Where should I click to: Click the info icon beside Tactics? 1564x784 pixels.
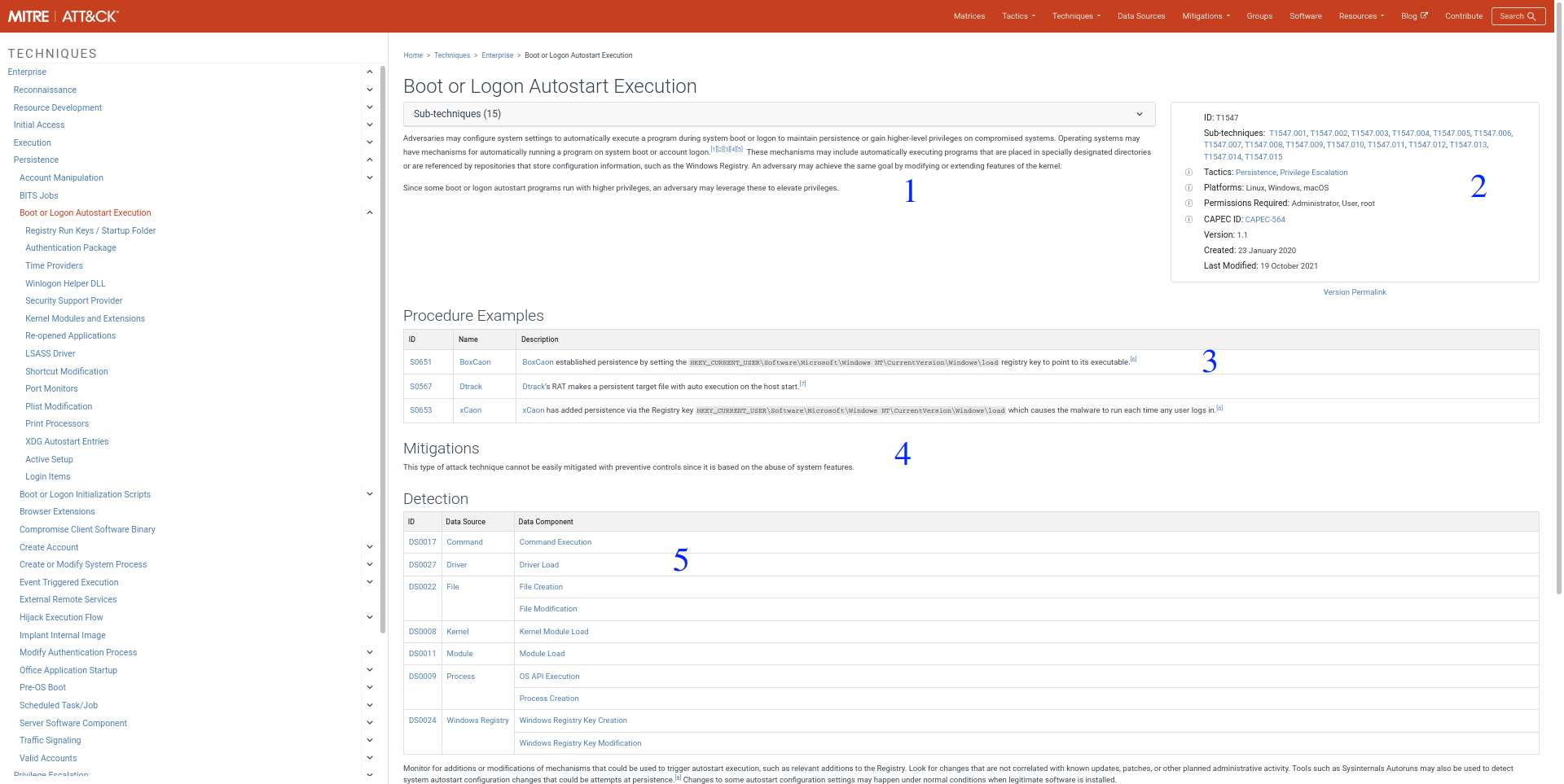click(x=1188, y=173)
